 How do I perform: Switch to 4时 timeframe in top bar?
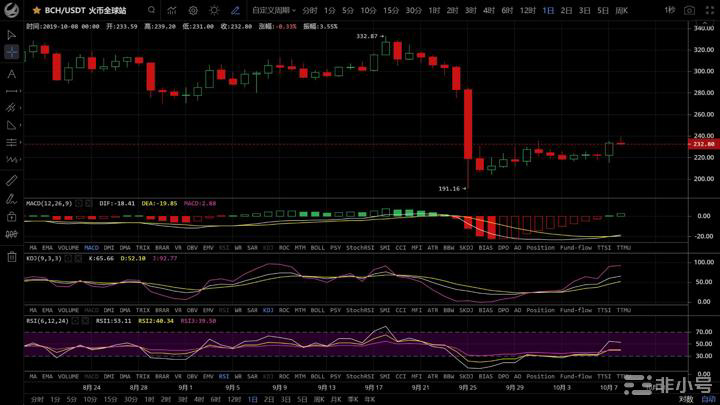click(489, 10)
